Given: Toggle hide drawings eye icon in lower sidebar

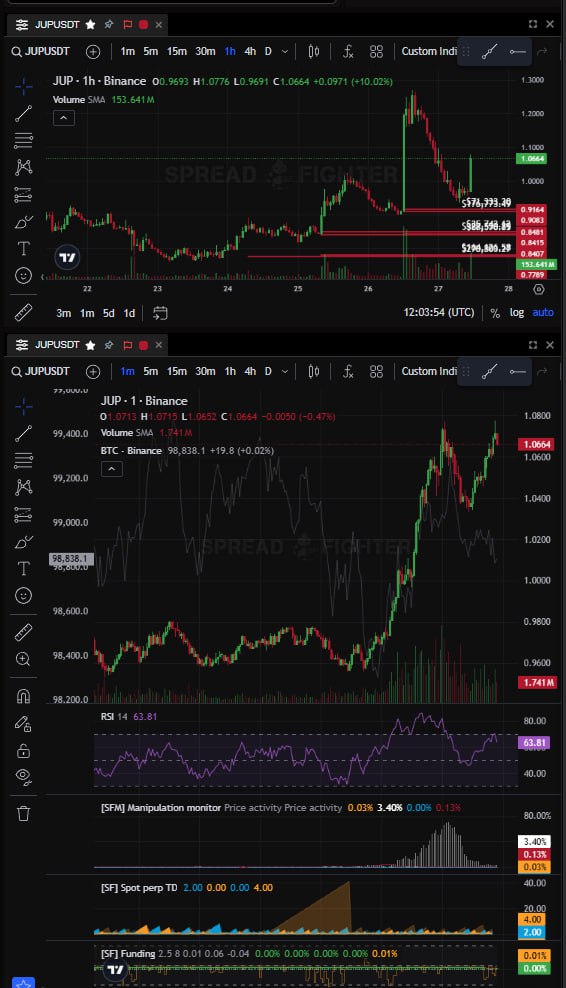Looking at the screenshot, I should coord(23,776).
